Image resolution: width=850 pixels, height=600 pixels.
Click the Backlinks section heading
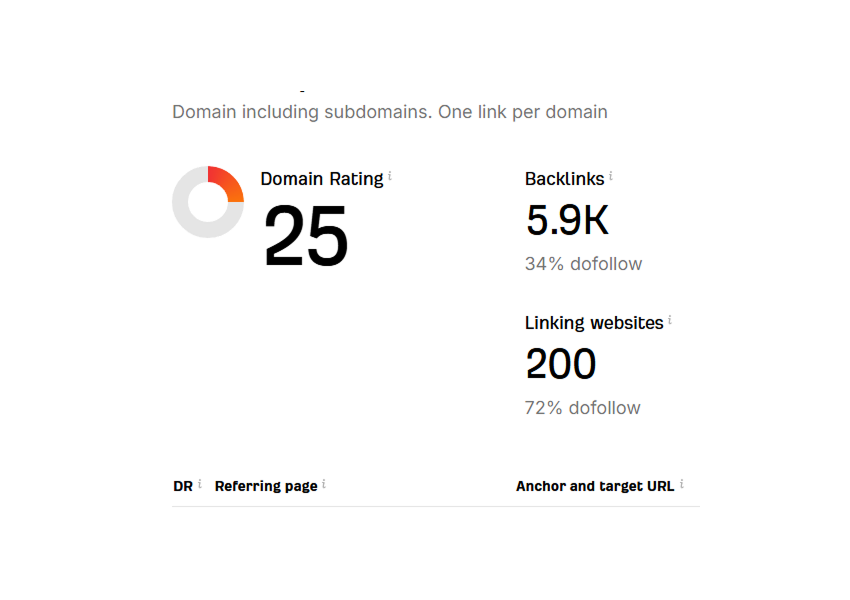tap(563, 178)
